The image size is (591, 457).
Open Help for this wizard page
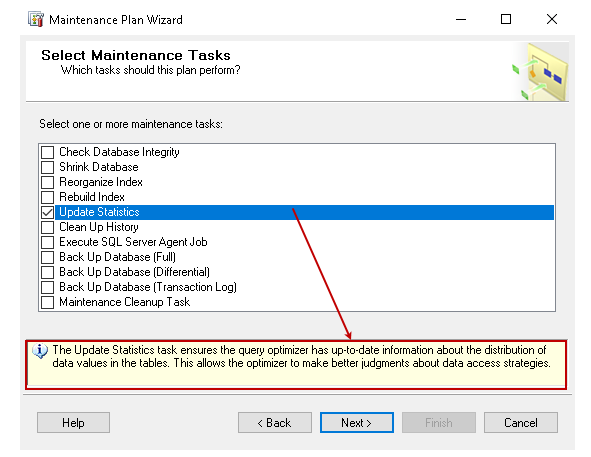(x=73, y=423)
